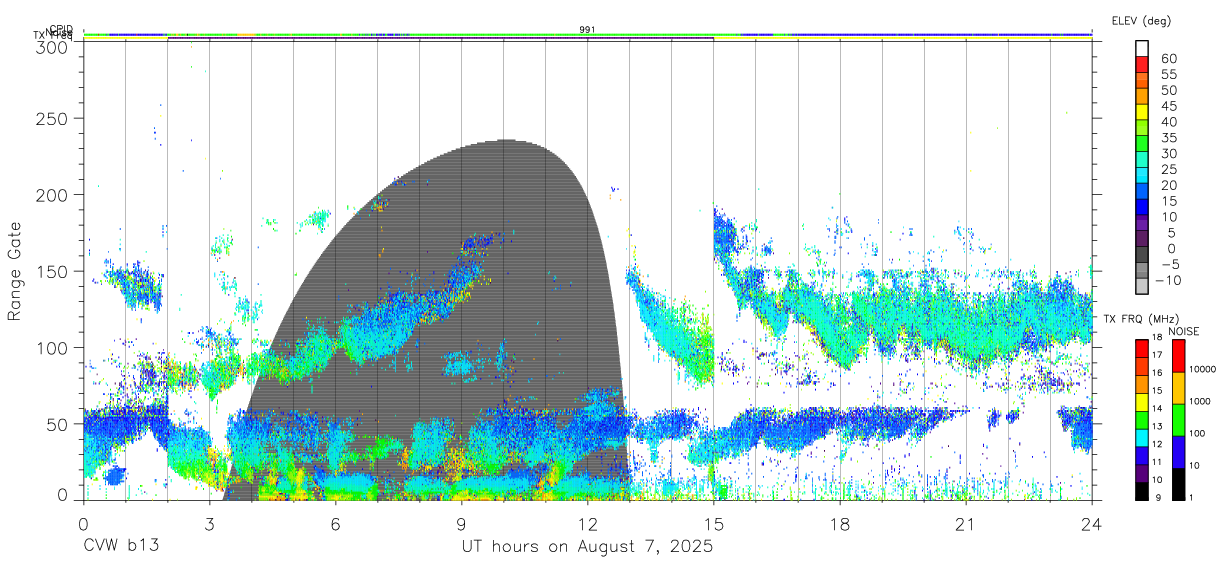Screen dimensions: 1228x567
Task: Click the x-axis tick label '9'
Action: pyautogui.click(x=461, y=524)
